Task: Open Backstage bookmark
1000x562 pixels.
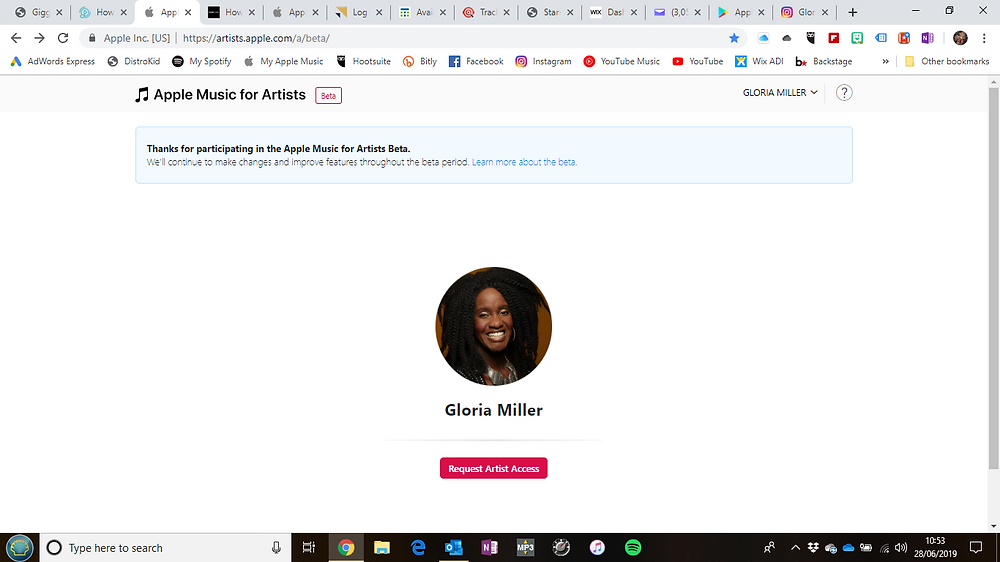Action: (x=824, y=61)
